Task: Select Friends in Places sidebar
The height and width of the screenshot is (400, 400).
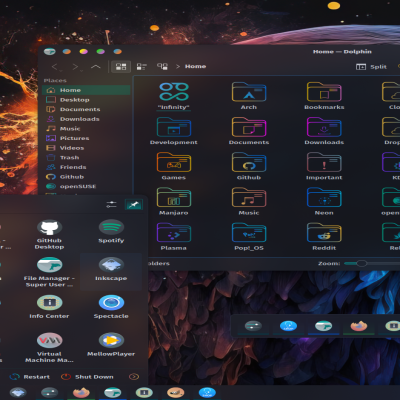Action: 86,167
